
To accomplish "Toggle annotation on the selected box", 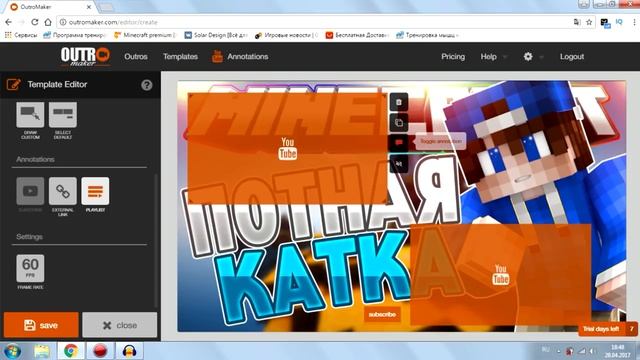I will 399,142.
